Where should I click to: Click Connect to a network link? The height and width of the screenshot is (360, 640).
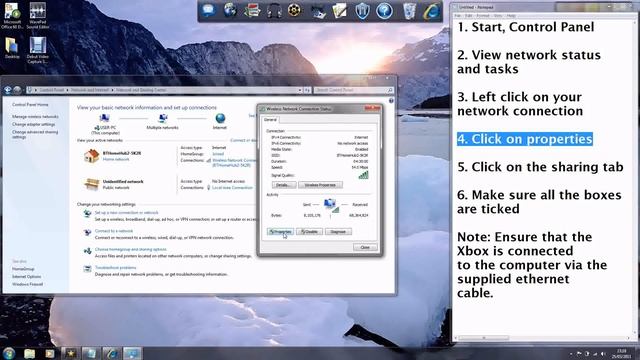[114, 231]
